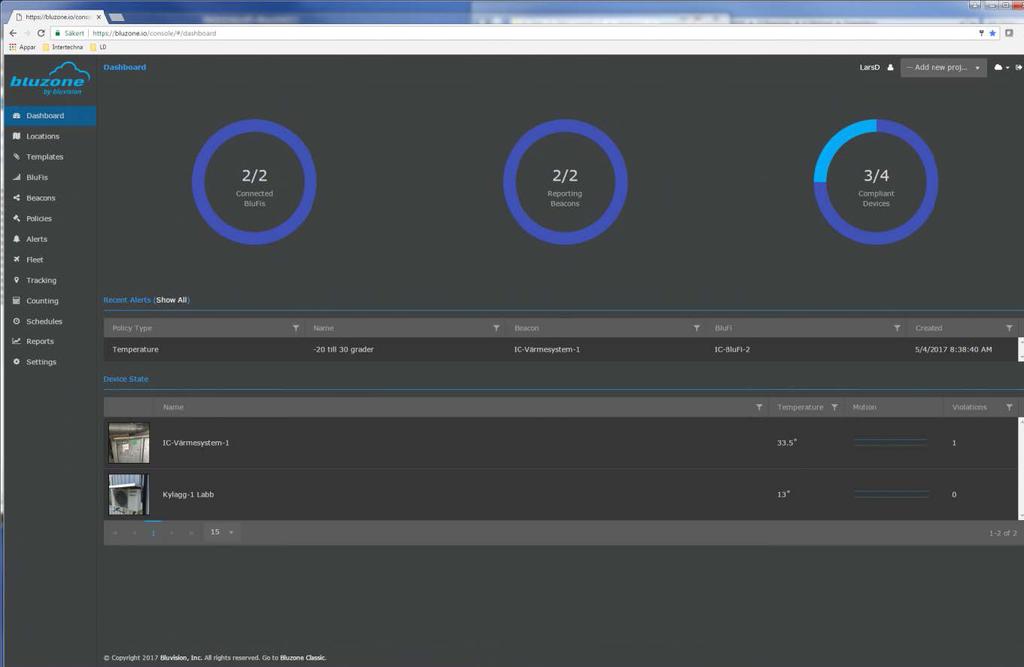Click the user profile icon beside LarsD

pyautogui.click(x=890, y=67)
